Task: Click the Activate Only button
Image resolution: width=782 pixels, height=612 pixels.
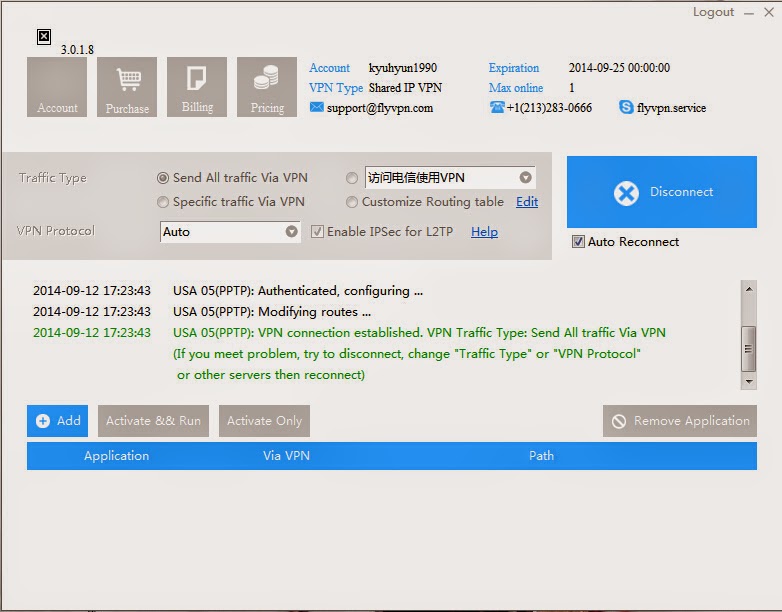Action: coord(264,421)
